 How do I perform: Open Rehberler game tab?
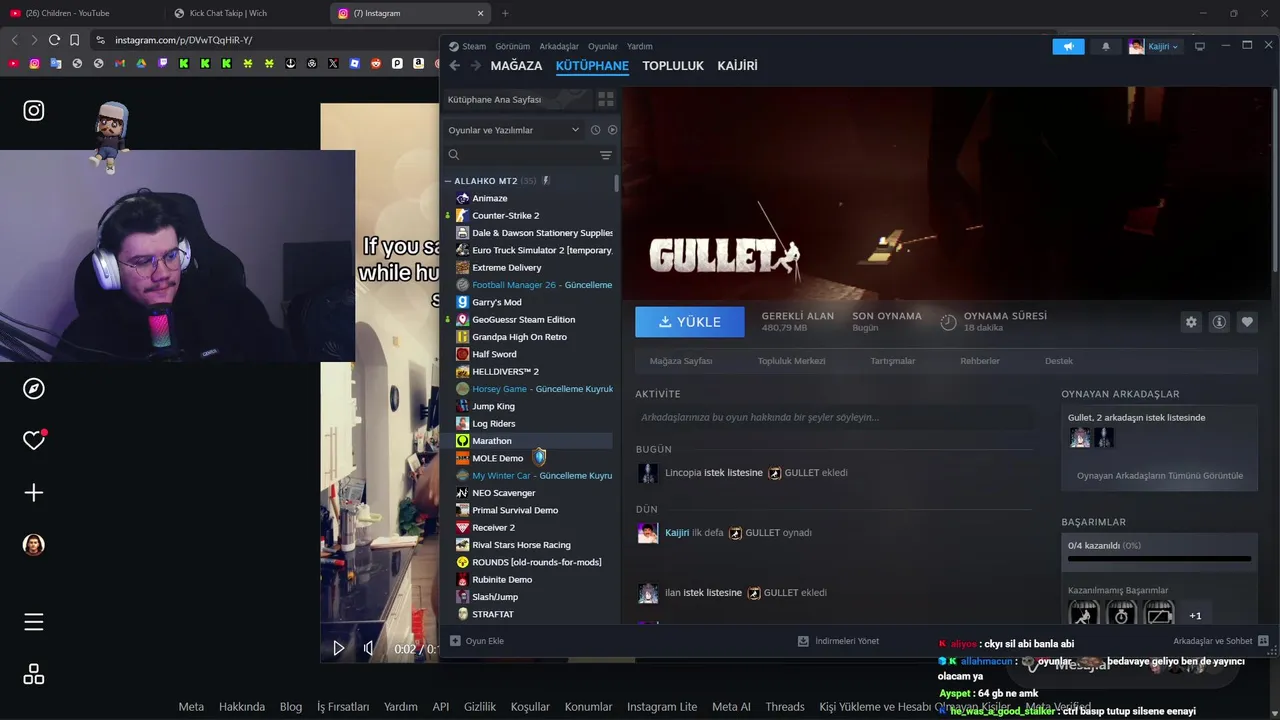(x=980, y=361)
